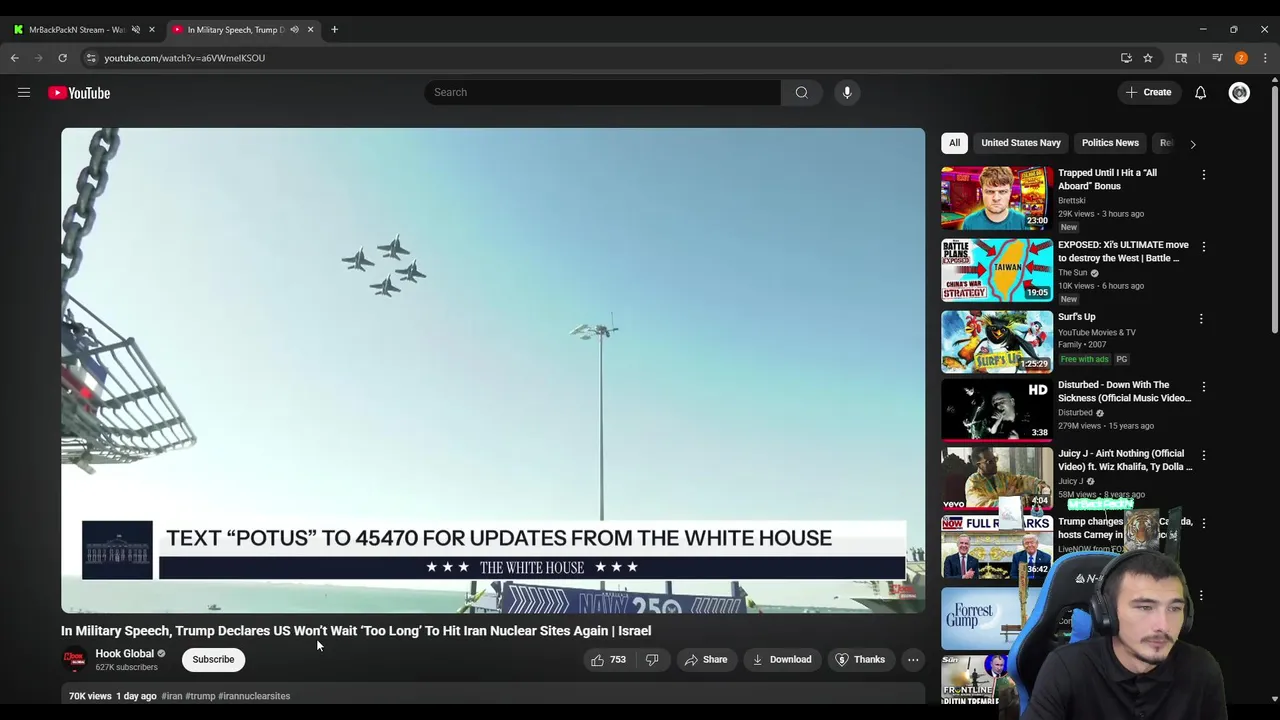The height and width of the screenshot is (720, 1280).
Task: Bookmark this page with star icon
Action: pyautogui.click(x=1148, y=58)
